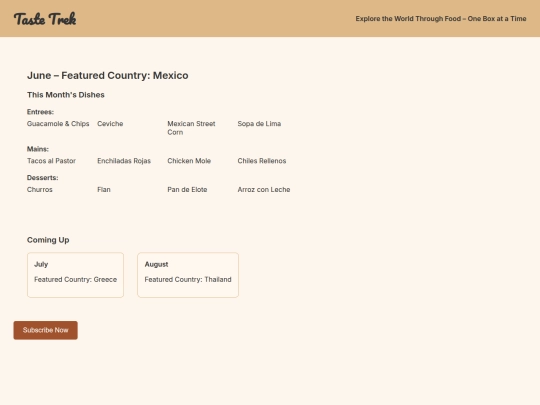Viewport: 540px width, 405px height.
Task: Click the Entrees label
Action: (40, 112)
